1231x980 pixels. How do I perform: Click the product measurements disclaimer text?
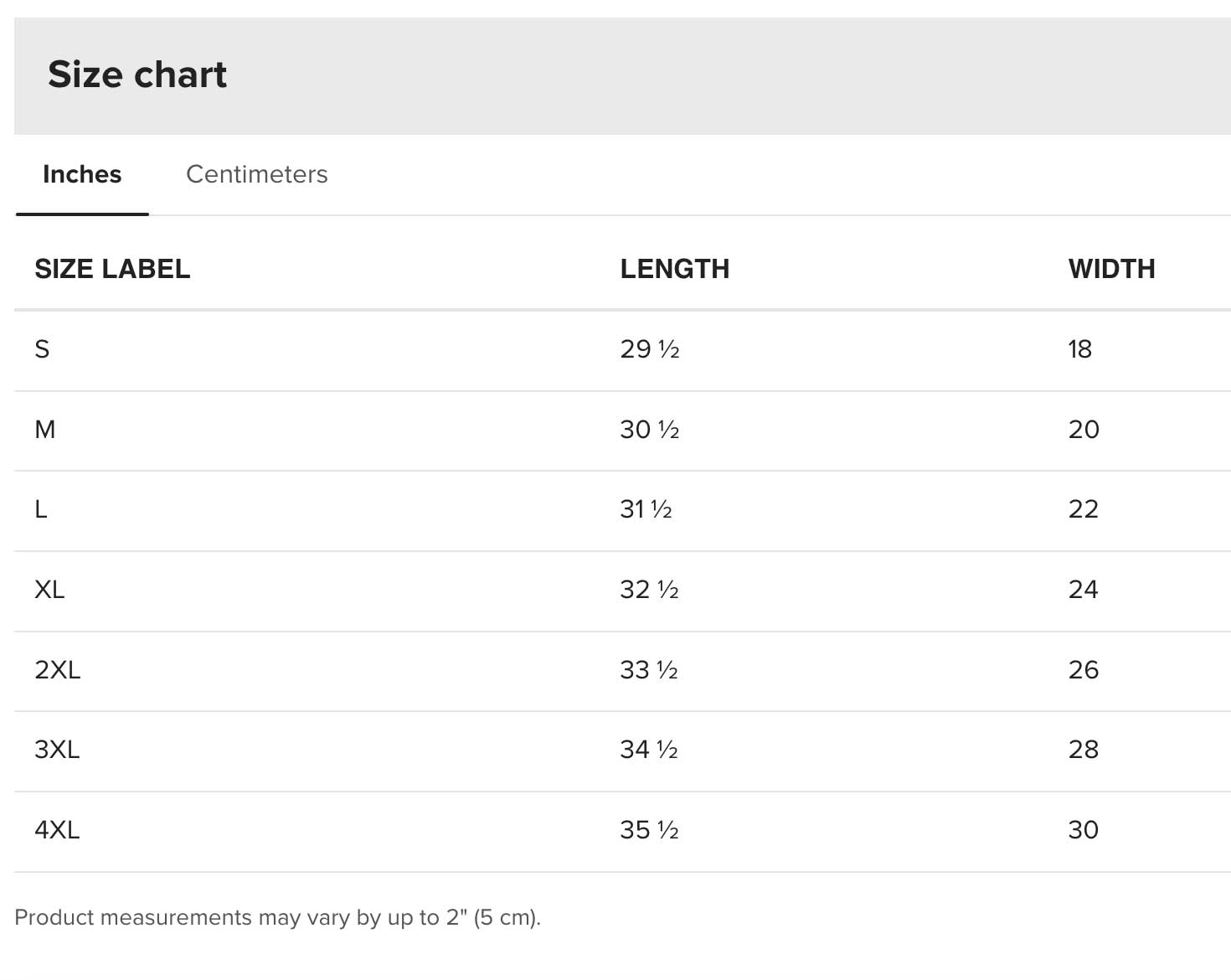(277, 917)
